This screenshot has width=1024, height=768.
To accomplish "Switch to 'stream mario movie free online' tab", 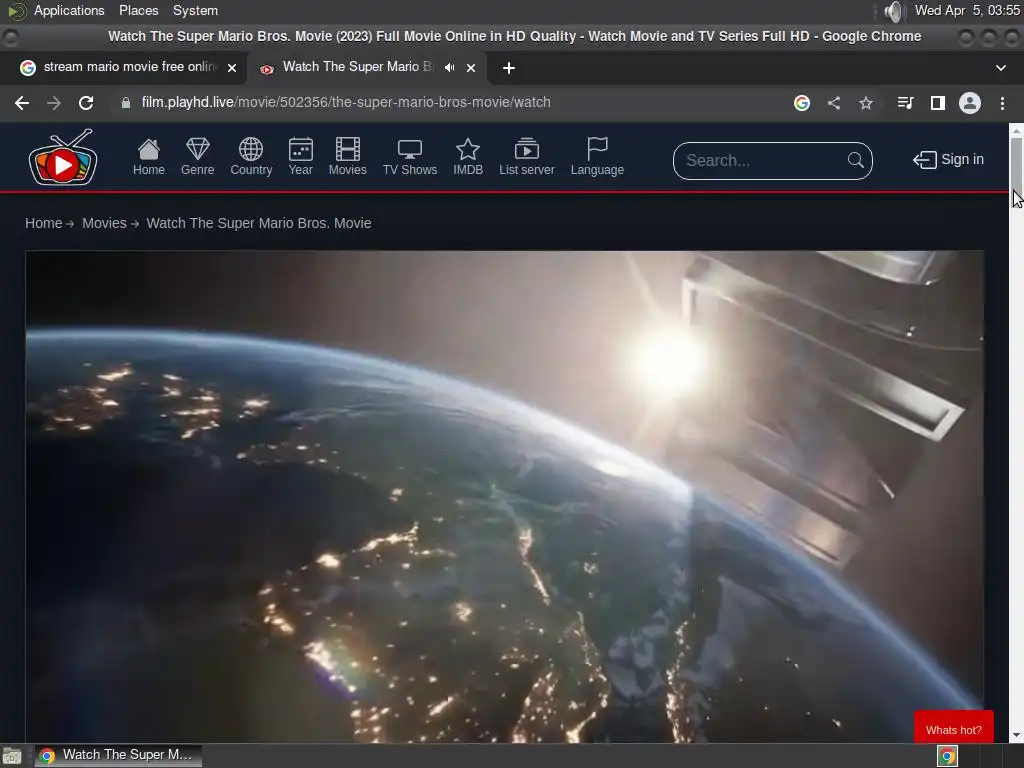I will (x=128, y=67).
